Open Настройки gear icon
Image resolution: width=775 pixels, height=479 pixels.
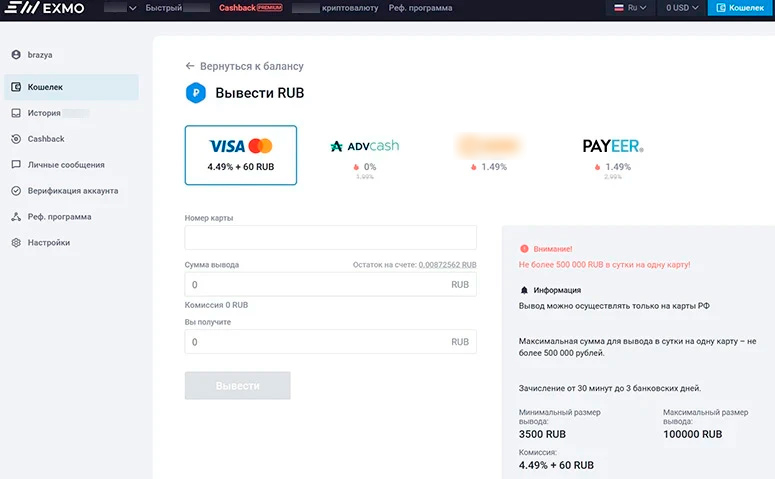click(x=16, y=243)
